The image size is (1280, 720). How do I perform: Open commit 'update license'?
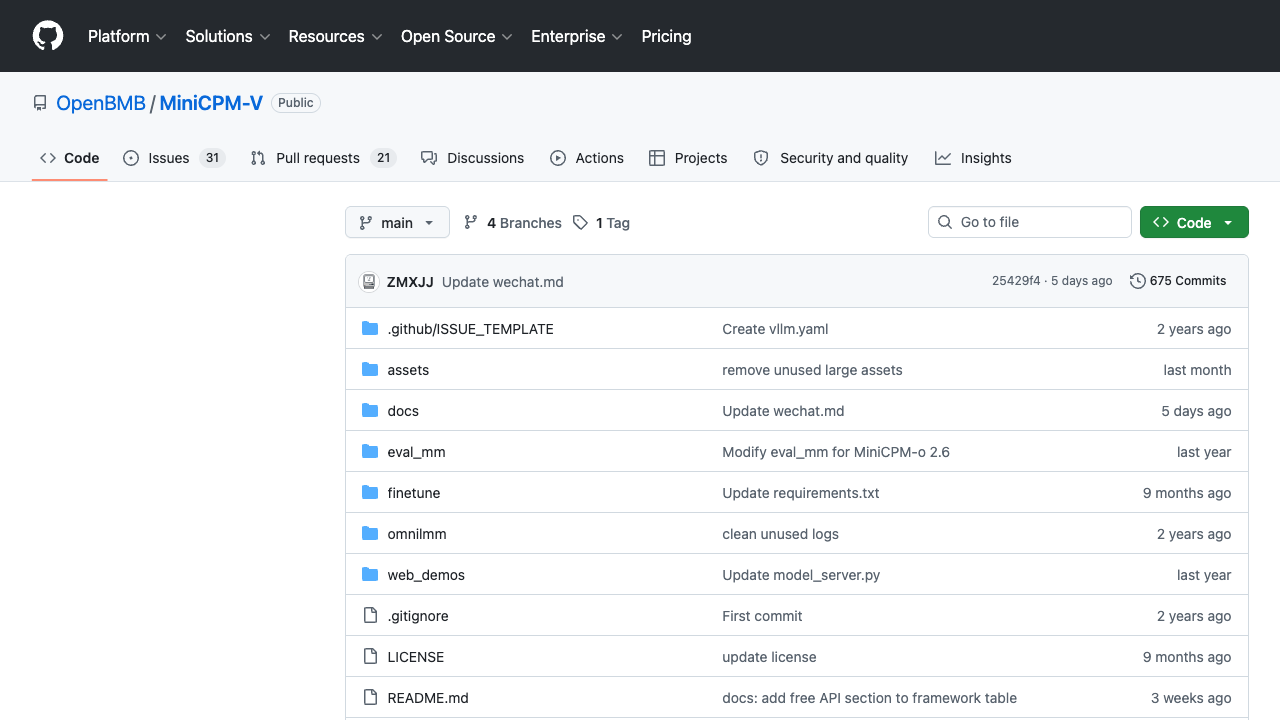pos(769,657)
